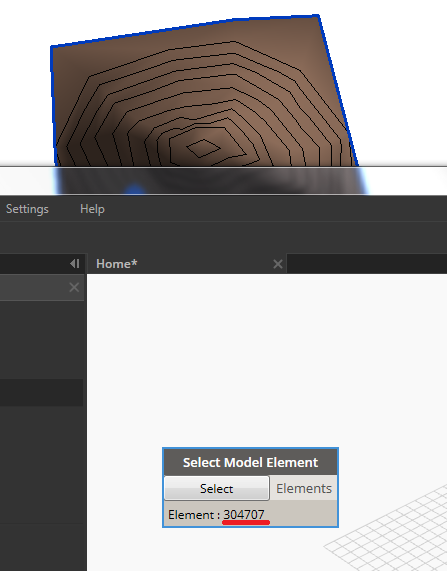Clear the library search box with X
The image size is (447, 571).
coord(74,287)
